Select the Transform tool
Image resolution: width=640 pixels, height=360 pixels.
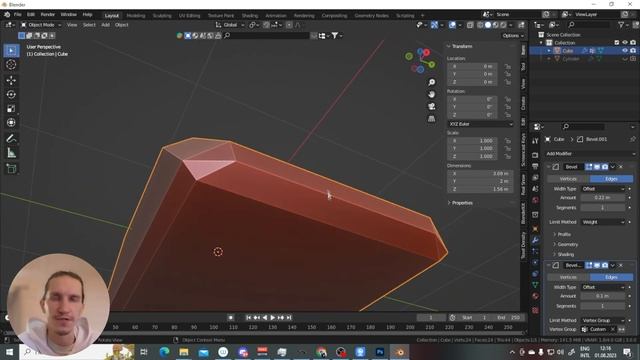[x=11, y=122]
